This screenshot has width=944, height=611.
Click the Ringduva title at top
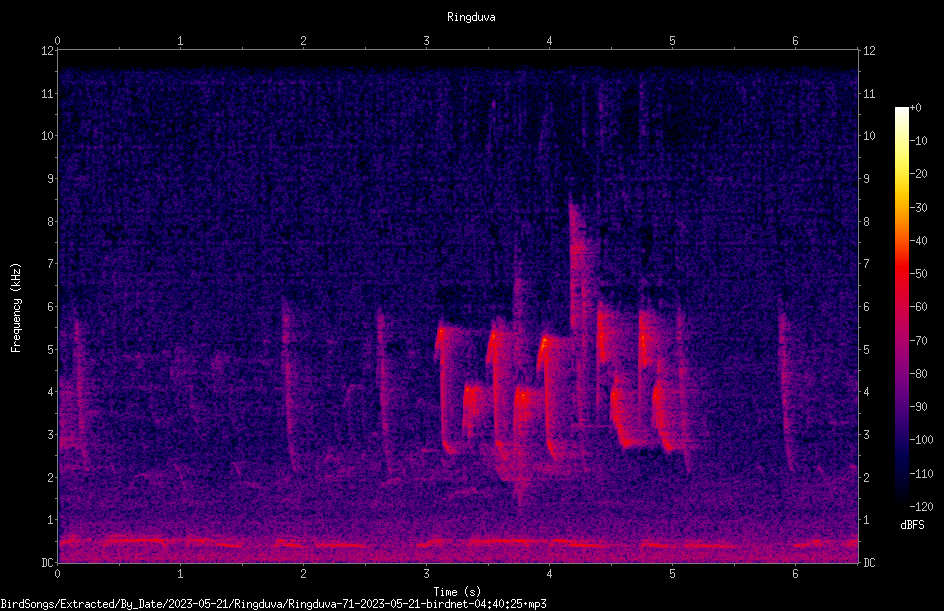point(471,17)
